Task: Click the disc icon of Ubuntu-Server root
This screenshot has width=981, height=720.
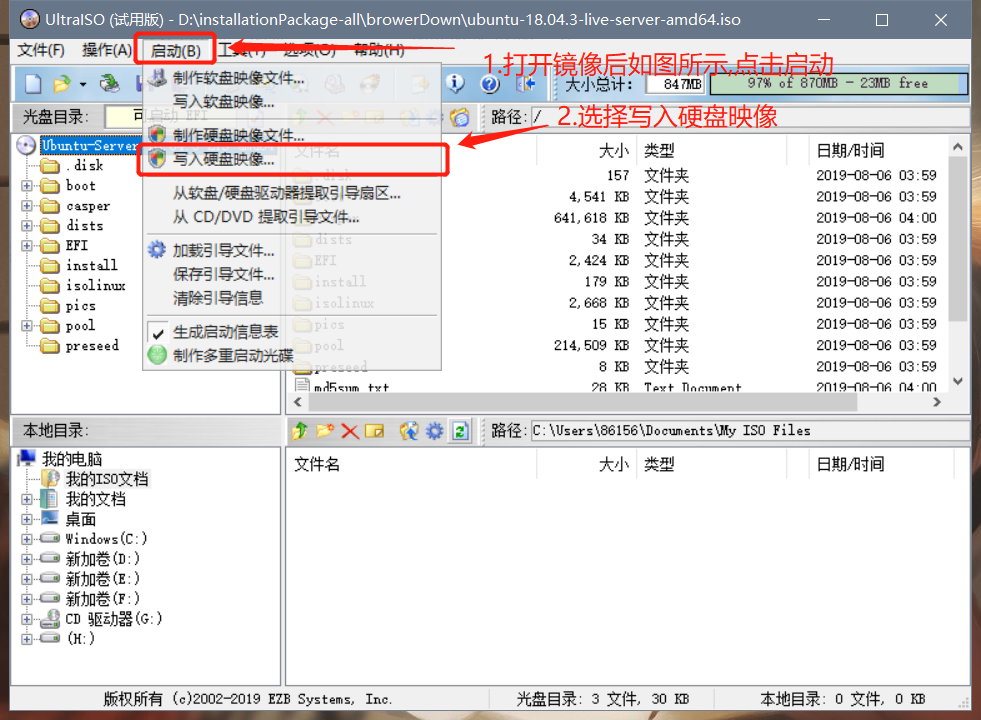Action: tap(26, 145)
